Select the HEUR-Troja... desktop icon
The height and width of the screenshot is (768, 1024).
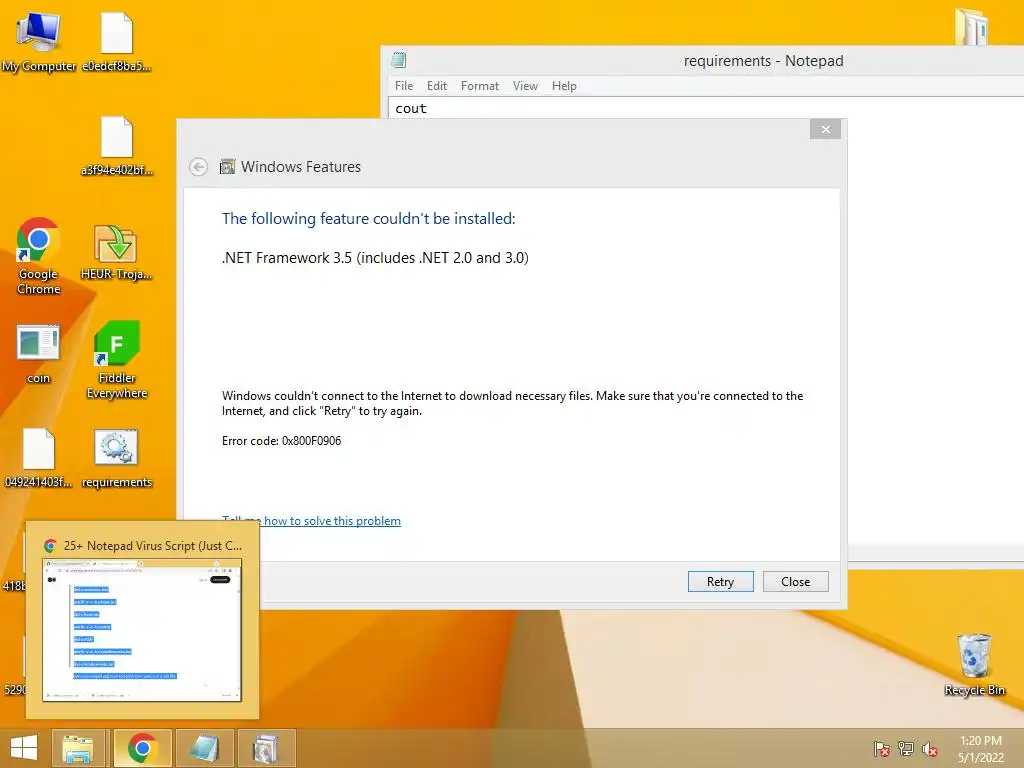click(117, 251)
